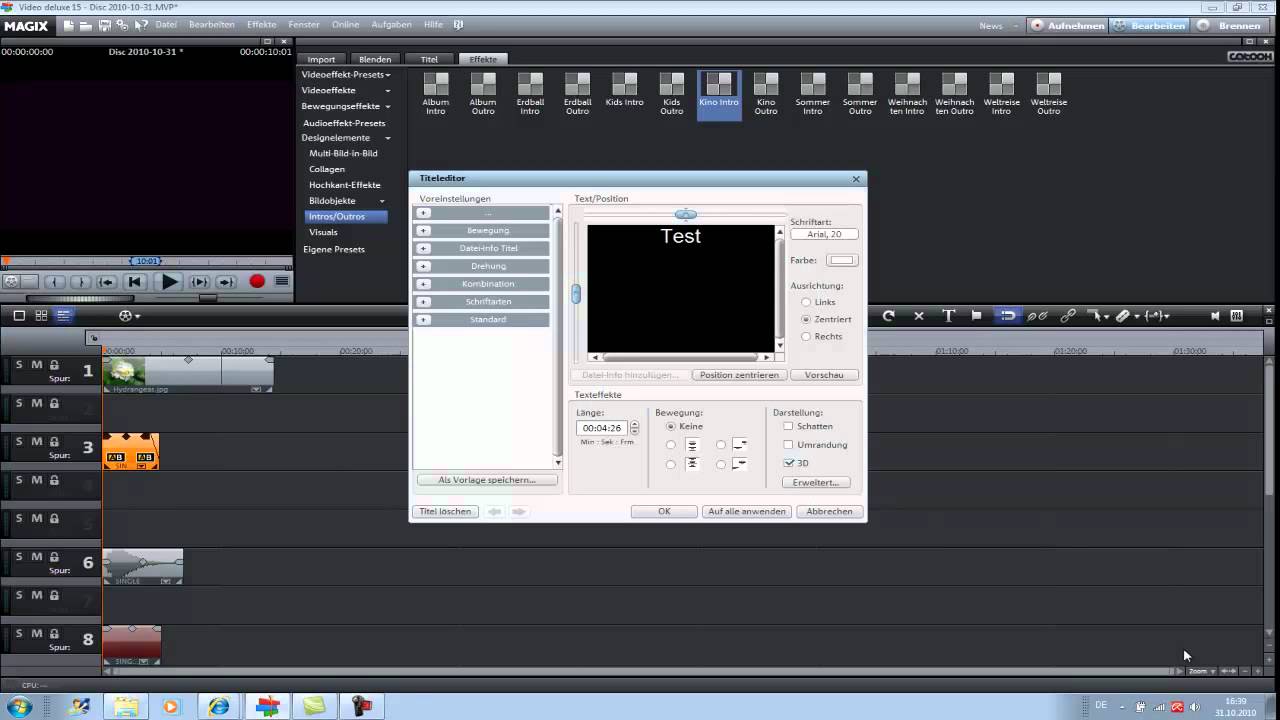Select Zentriert alignment radio button
The height and width of the screenshot is (720, 1280).
click(x=806, y=319)
